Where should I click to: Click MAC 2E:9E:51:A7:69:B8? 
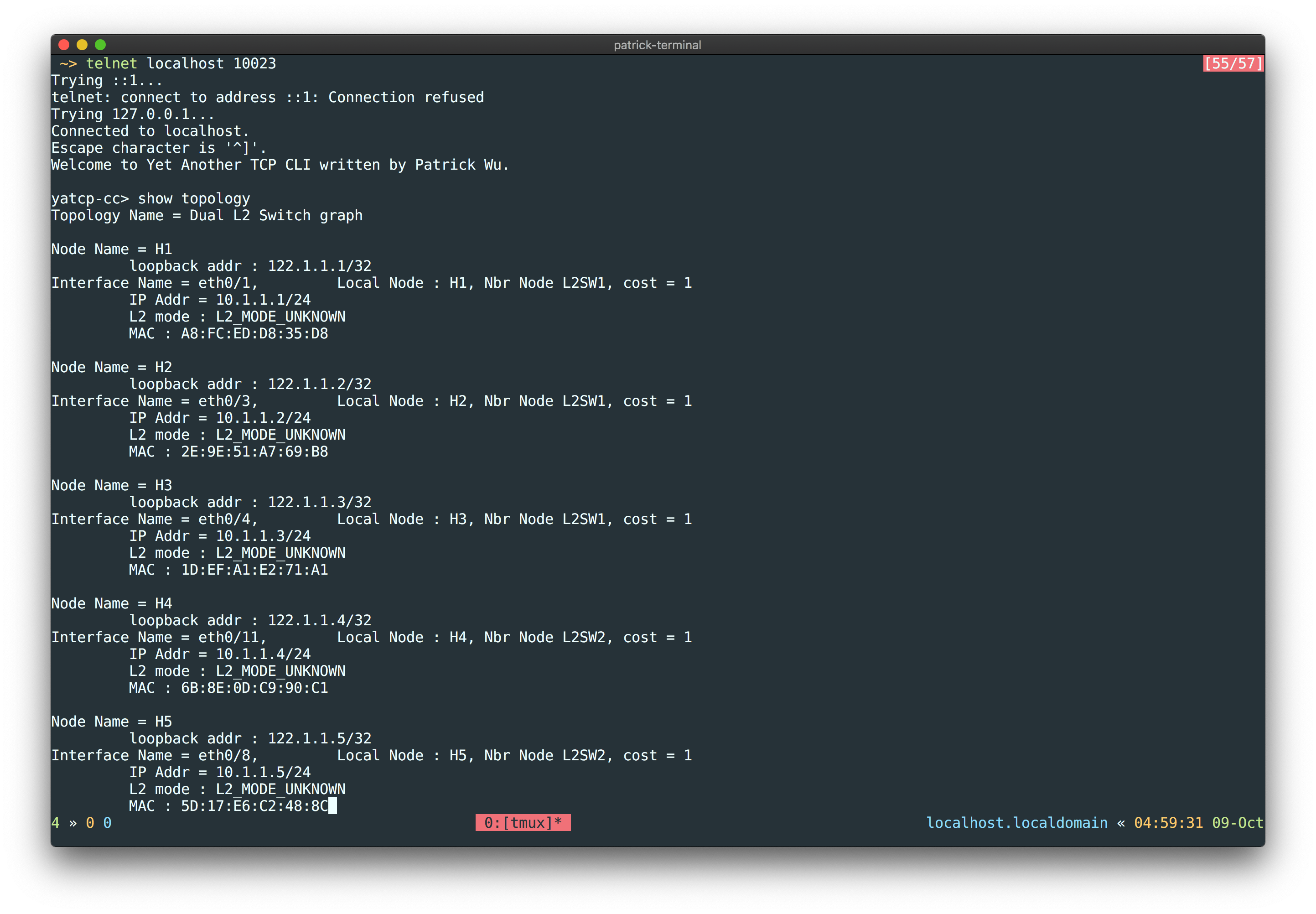[228, 452]
